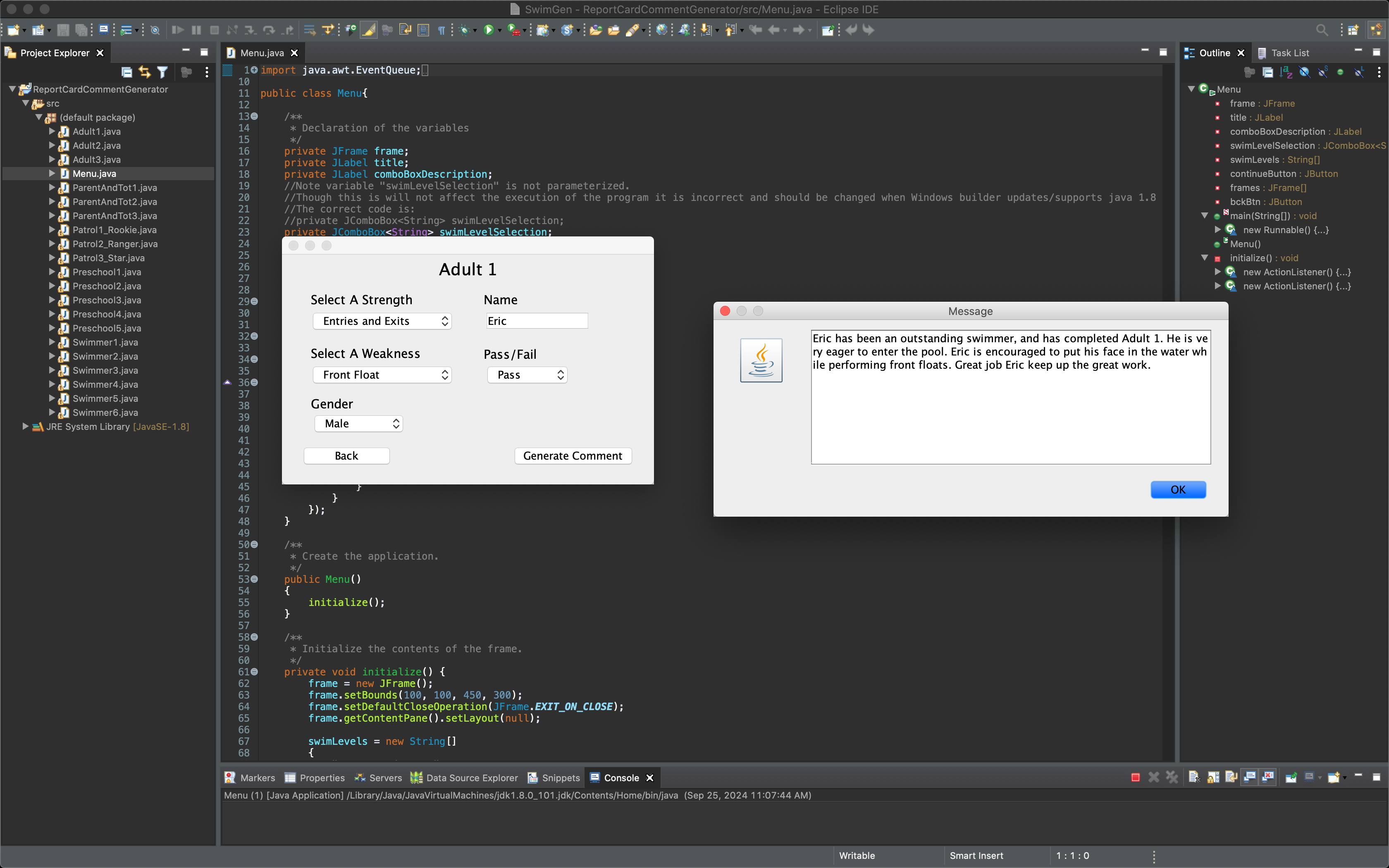Select swimLevels field in Outline
This screenshot has width=1389, height=868.
click(x=1274, y=160)
